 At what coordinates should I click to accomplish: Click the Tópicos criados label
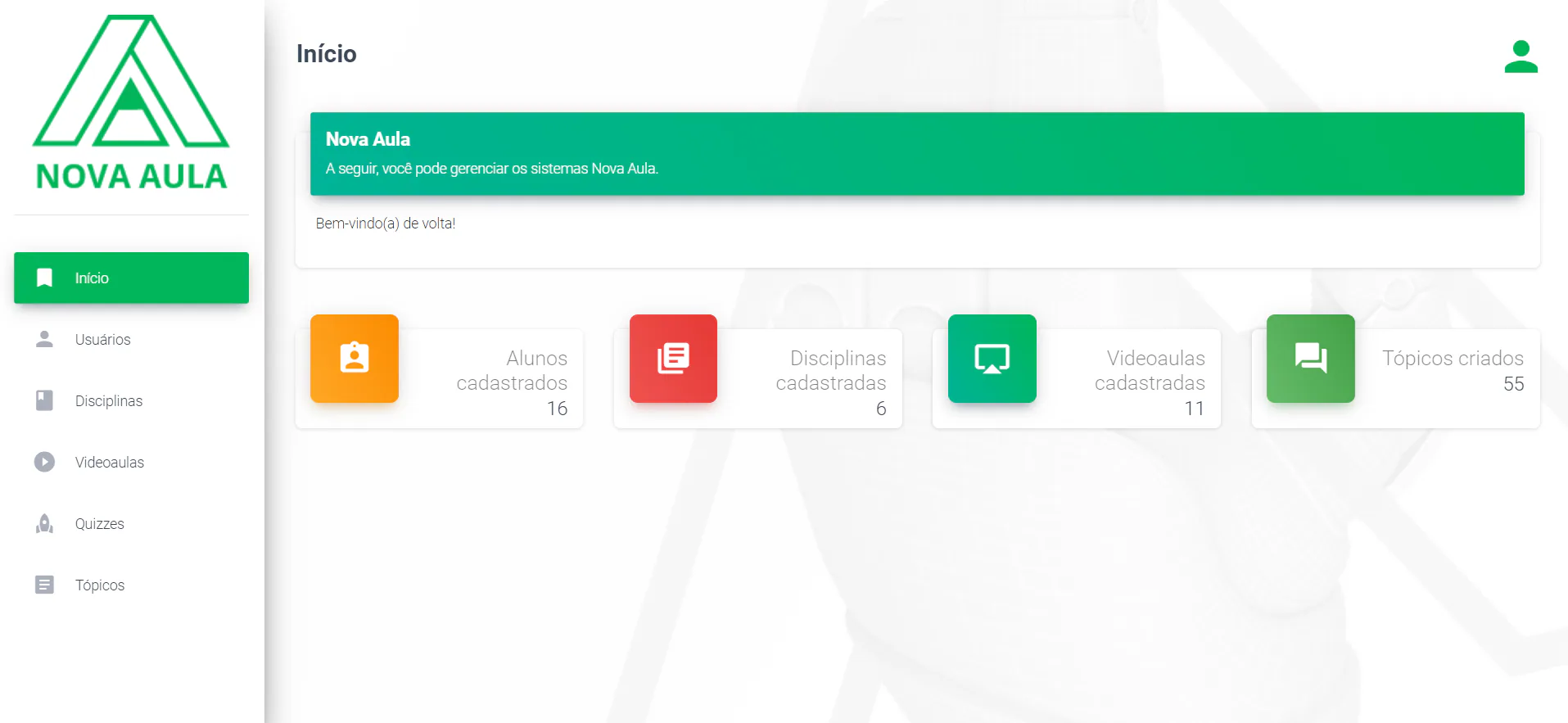(x=1453, y=358)
